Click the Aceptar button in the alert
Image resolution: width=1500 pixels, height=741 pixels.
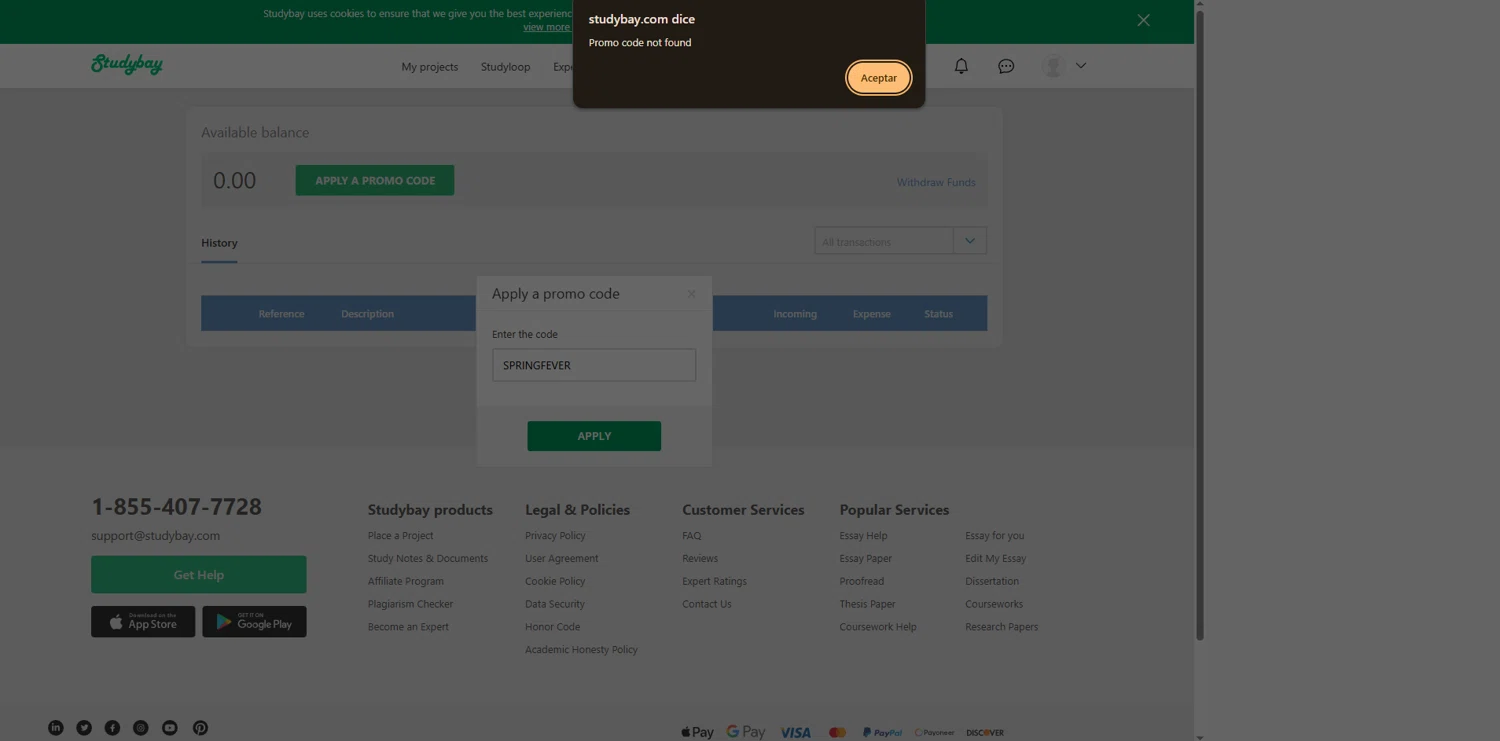point(878,78)
